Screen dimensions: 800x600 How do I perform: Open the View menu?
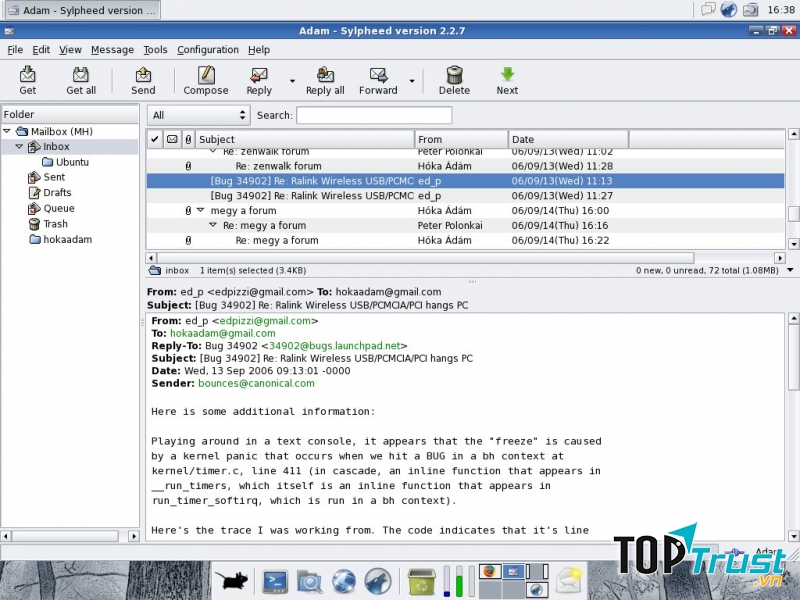[x=70, y=49]
